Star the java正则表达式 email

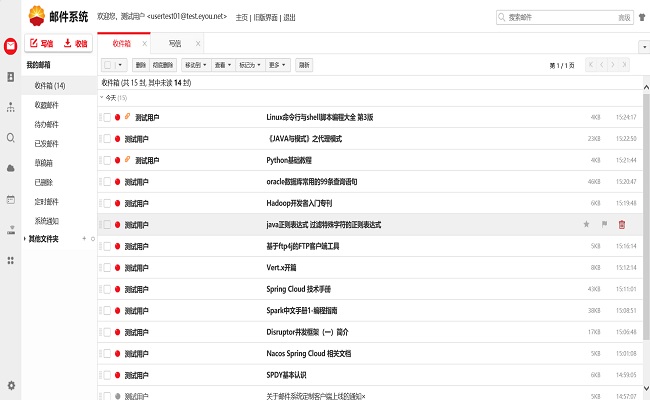click(586, 225)
